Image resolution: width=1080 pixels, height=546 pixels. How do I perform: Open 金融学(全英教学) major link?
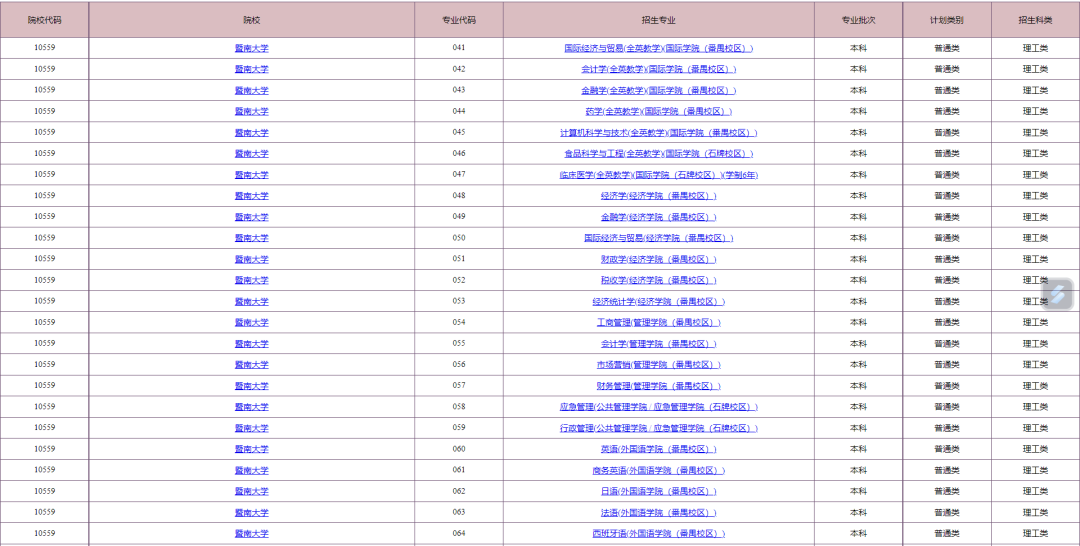coord(658,91)
